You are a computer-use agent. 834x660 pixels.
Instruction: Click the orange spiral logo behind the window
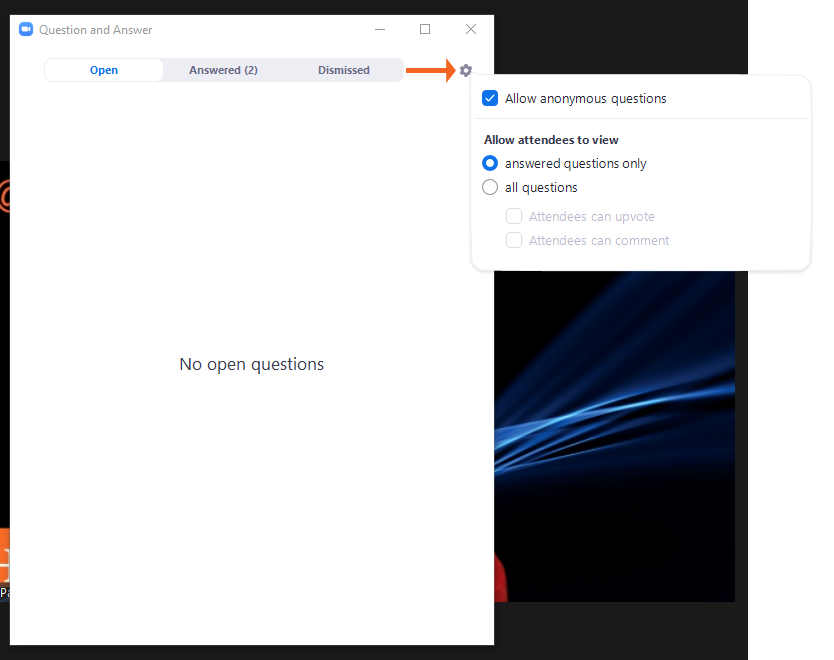pyautogui.click(x=4, y=197)
